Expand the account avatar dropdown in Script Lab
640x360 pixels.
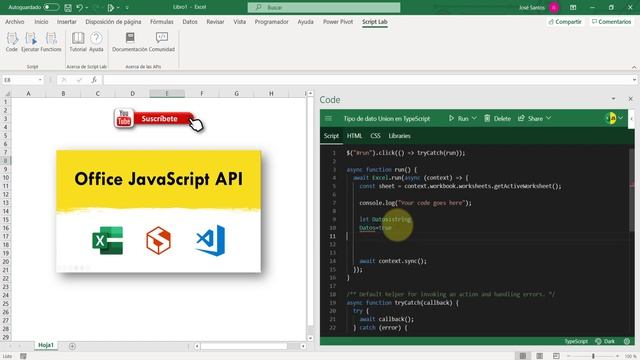[621, 118]
